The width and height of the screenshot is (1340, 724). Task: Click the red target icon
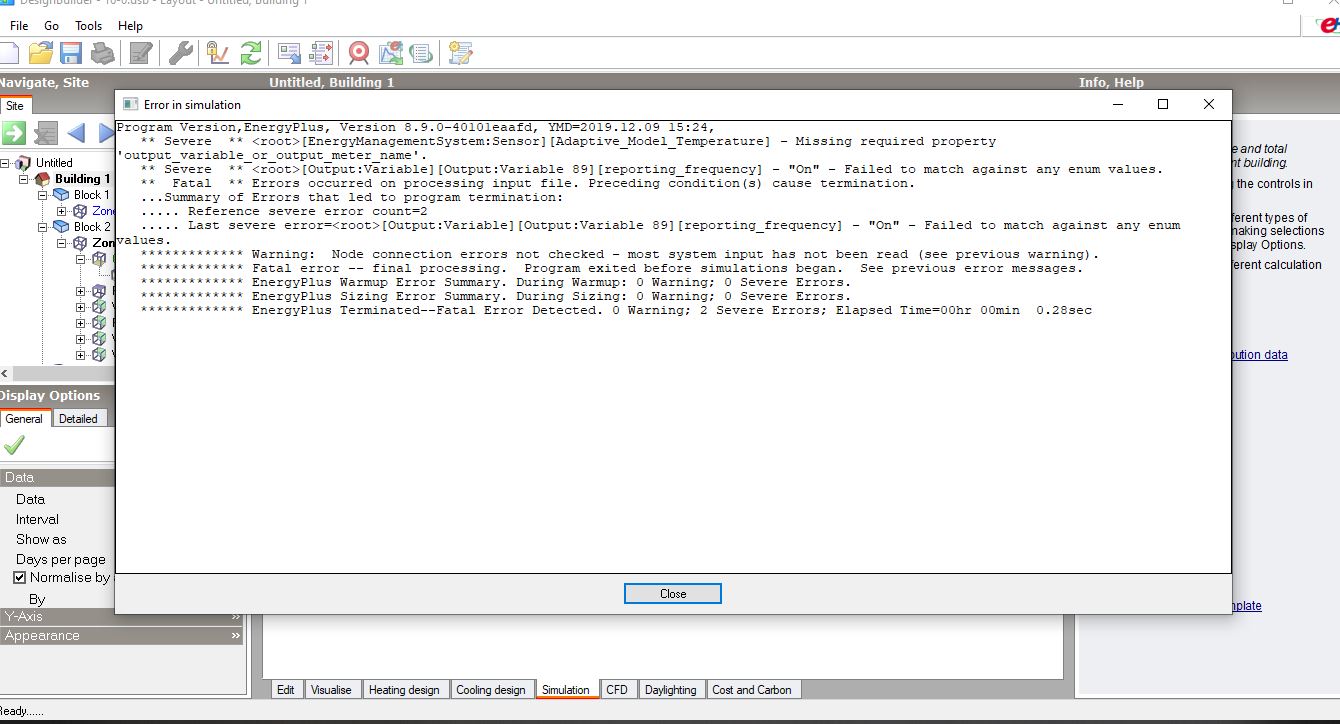359,53
